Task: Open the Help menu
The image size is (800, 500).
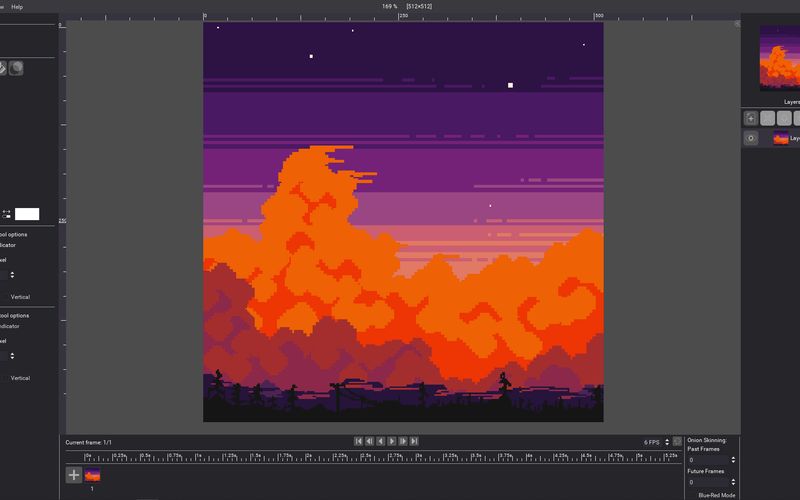Action: click(17, 7)
